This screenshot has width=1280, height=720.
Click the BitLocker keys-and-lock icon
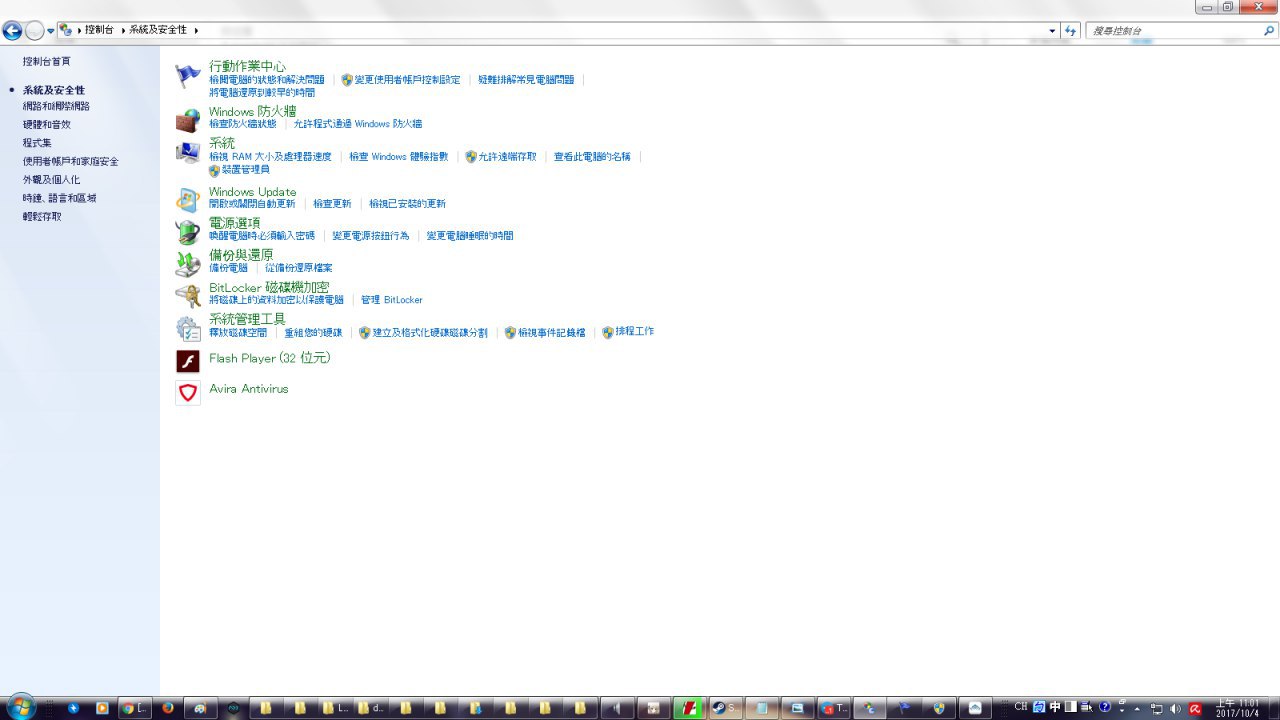pyautogui.click(x=188, y=296)
